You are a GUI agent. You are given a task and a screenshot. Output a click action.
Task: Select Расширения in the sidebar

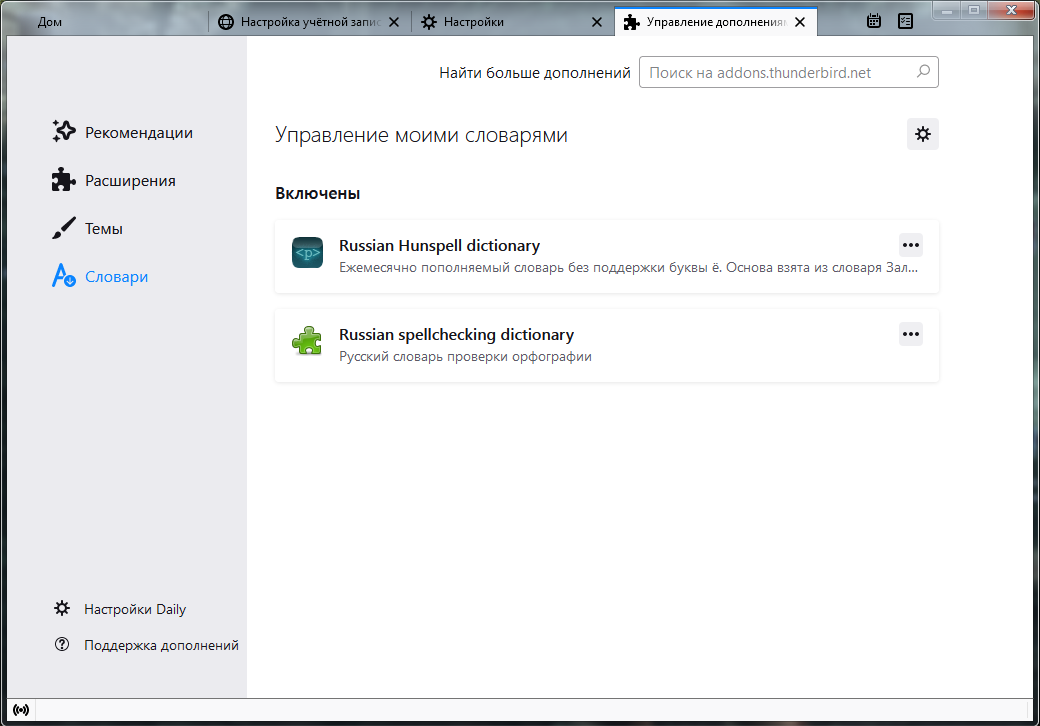pos(130,180)
